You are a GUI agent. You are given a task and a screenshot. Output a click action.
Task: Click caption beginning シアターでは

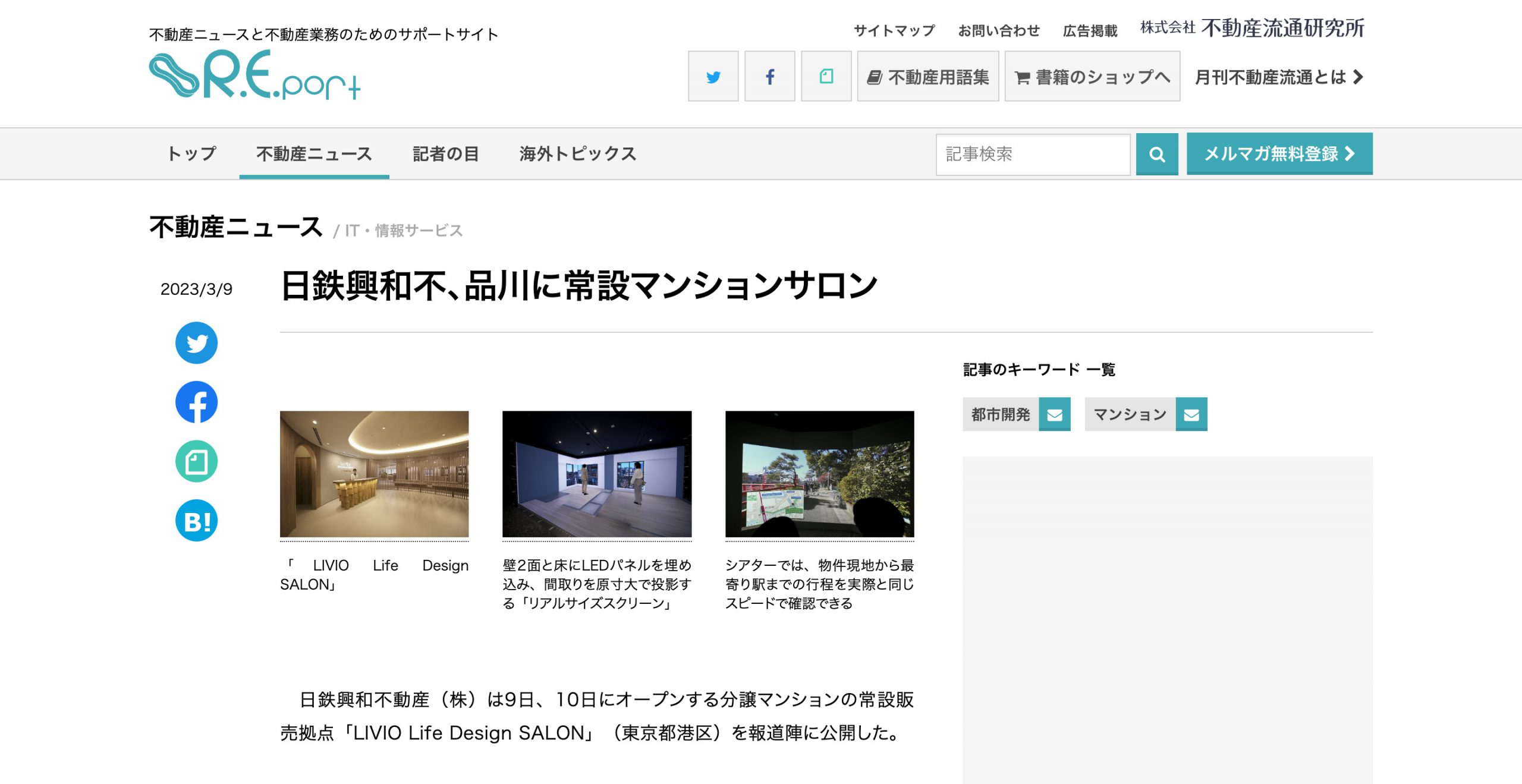point(819,584)
